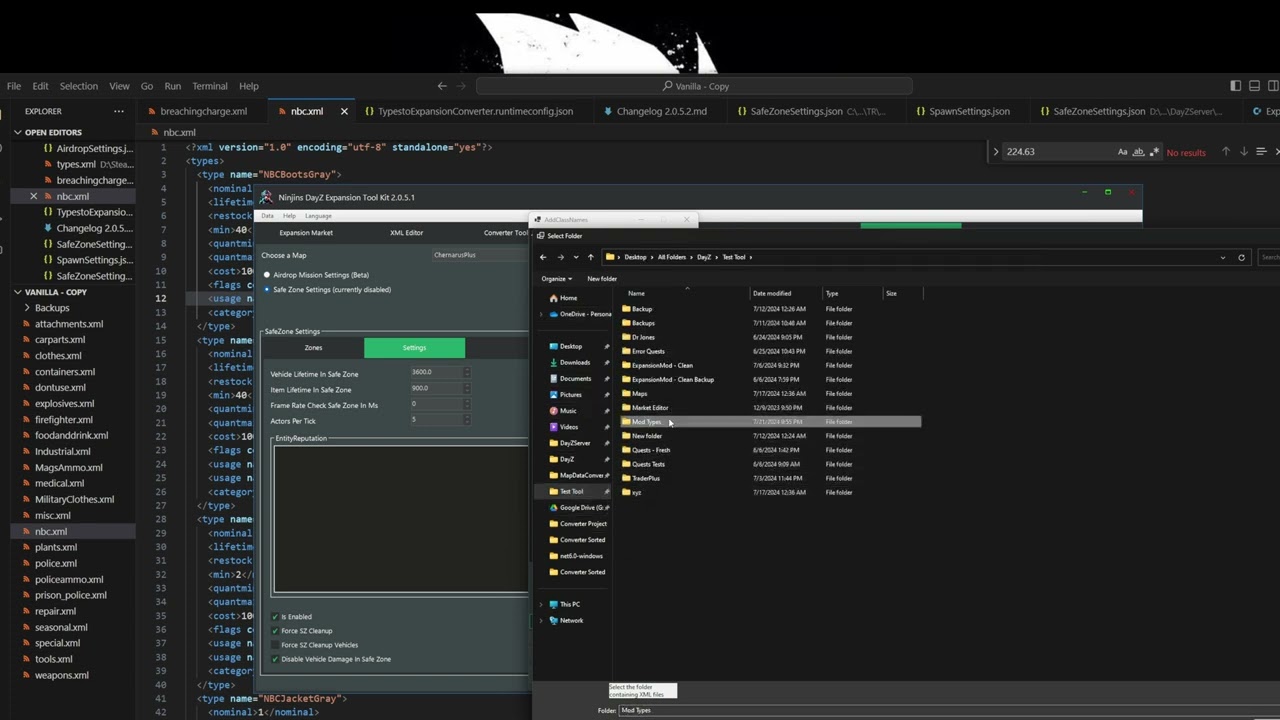Screen dimensions: 1280x720
Task: Open the xyz folder
Action: point(636,492)
